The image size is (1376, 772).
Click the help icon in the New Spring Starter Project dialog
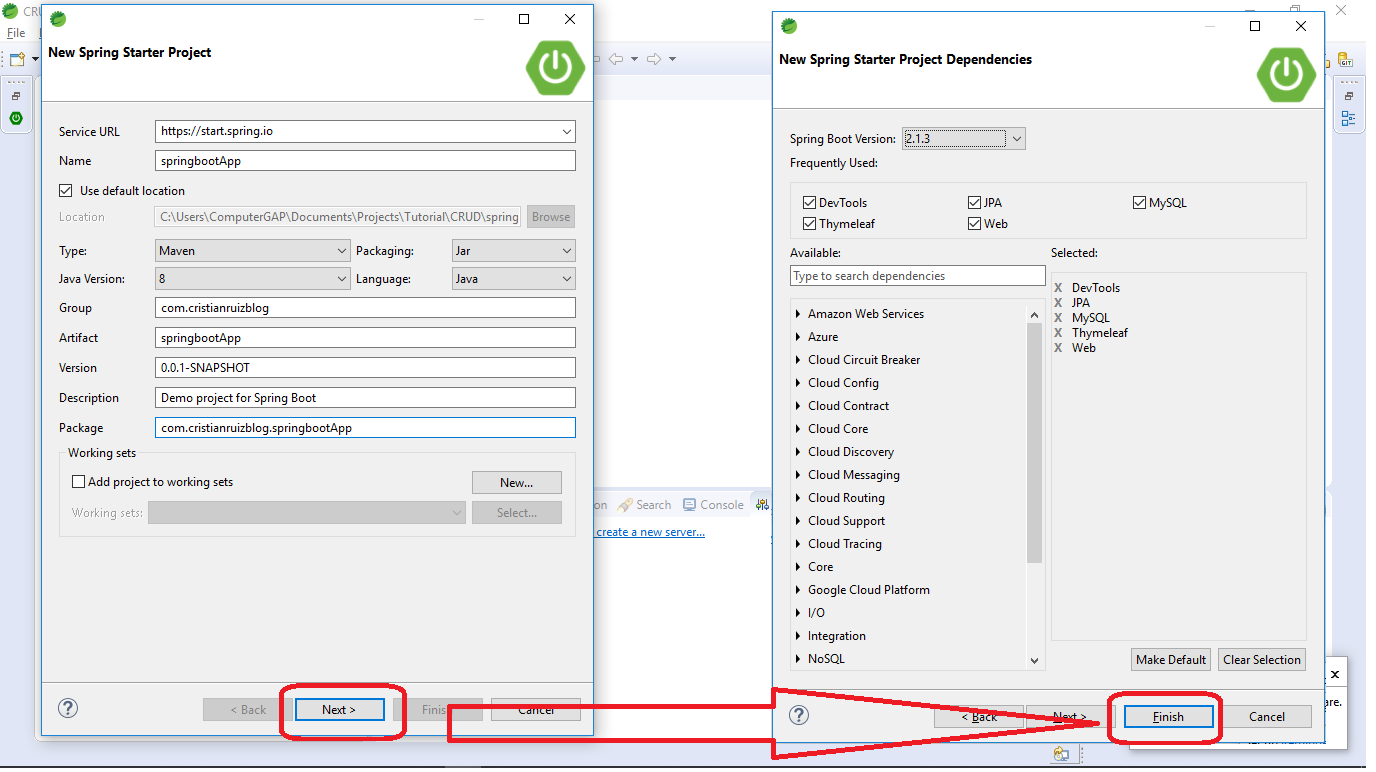[68, 708]
